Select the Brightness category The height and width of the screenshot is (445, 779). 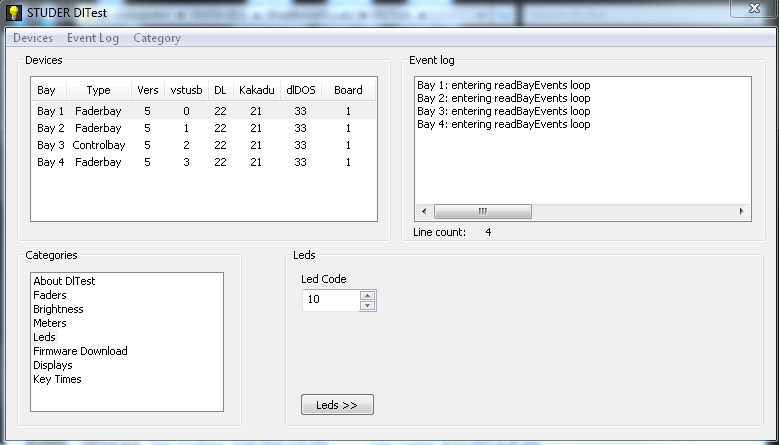[58, 309]
